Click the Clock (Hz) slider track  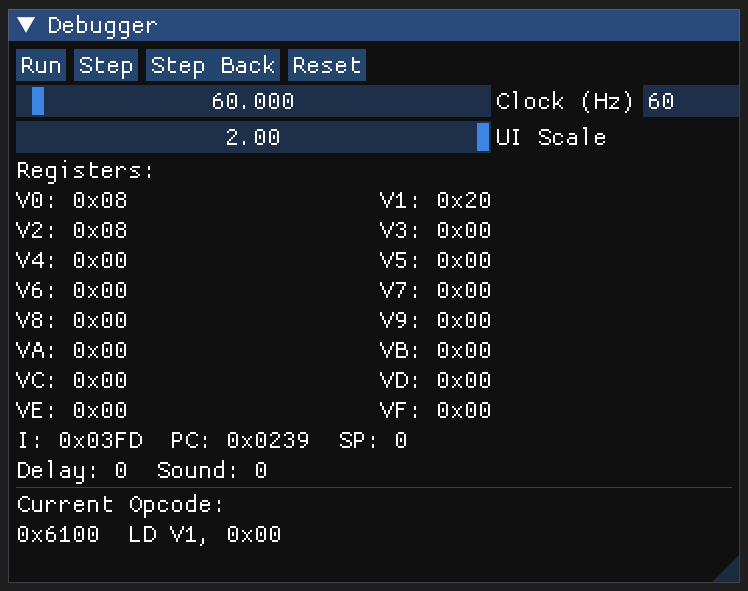(253, 101)
